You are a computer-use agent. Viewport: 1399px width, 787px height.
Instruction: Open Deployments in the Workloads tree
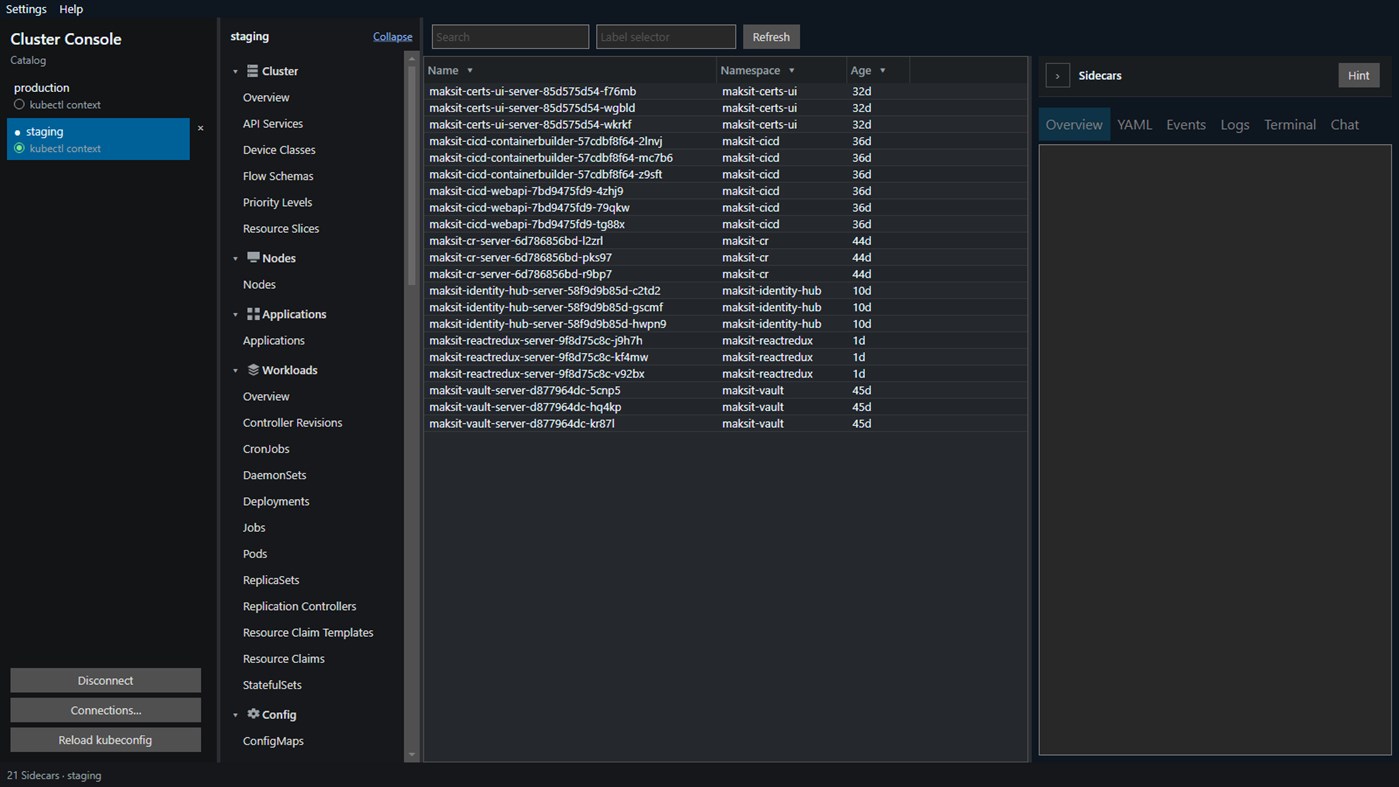point(276,502)
